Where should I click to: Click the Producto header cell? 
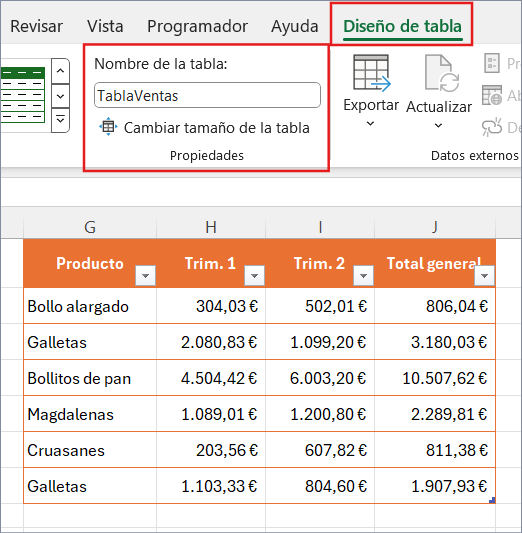point(90,263)
